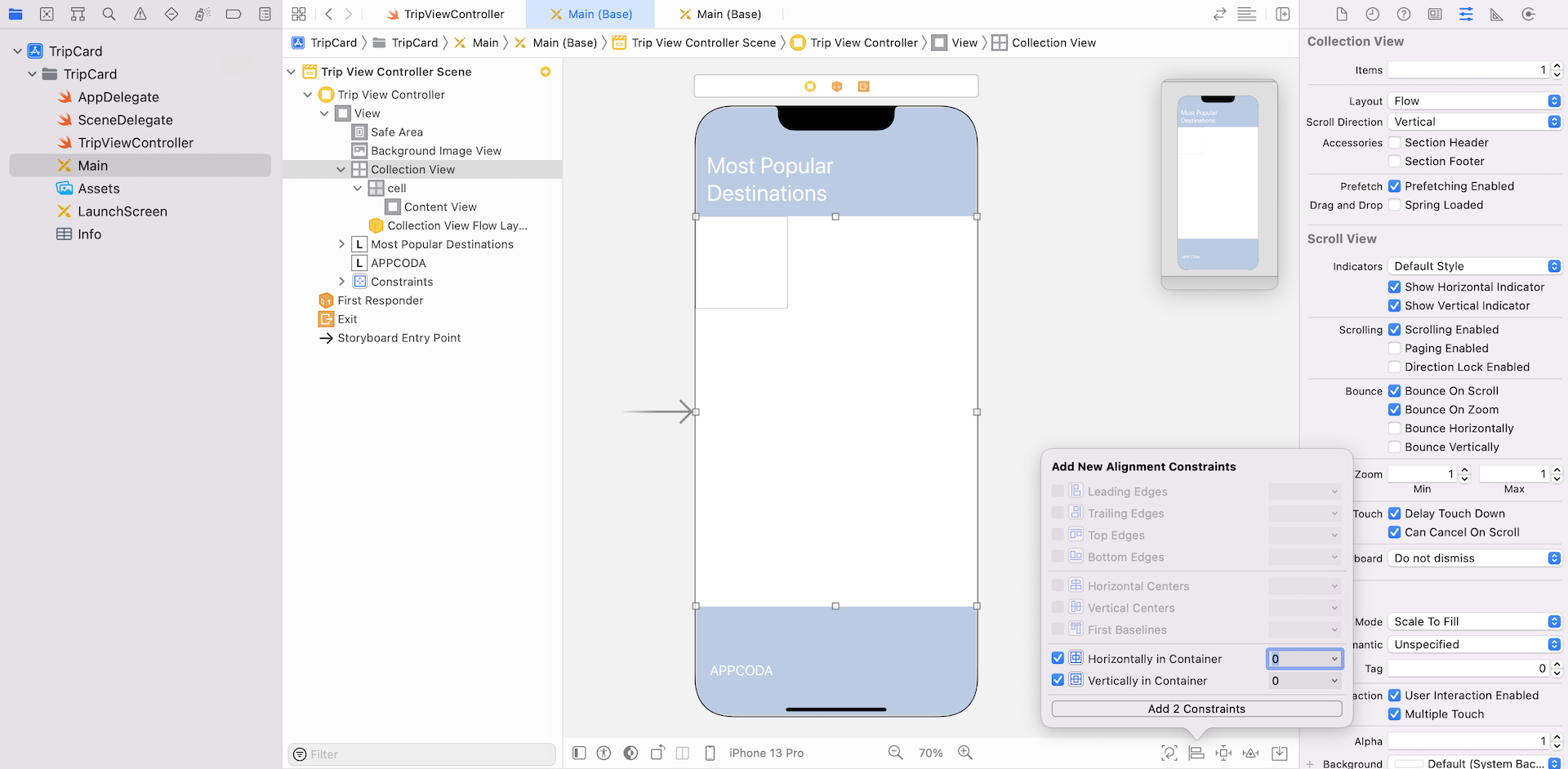Open the Size inspector ruler icon
1568x769 pixels.
(1496, 14)
